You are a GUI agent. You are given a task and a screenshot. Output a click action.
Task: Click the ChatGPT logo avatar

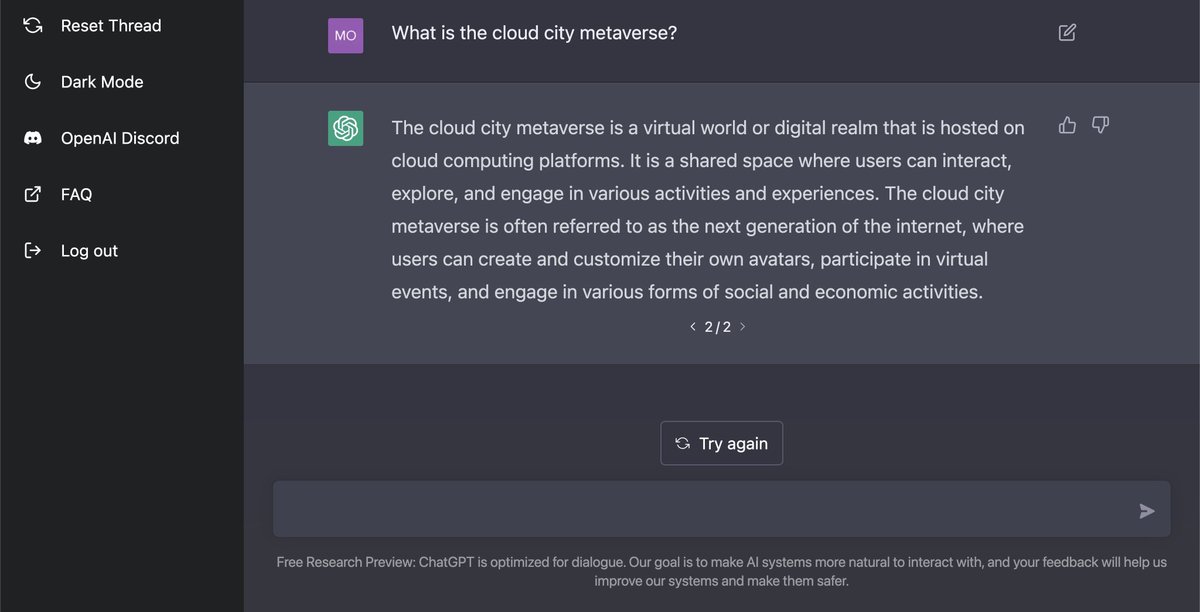345,127
